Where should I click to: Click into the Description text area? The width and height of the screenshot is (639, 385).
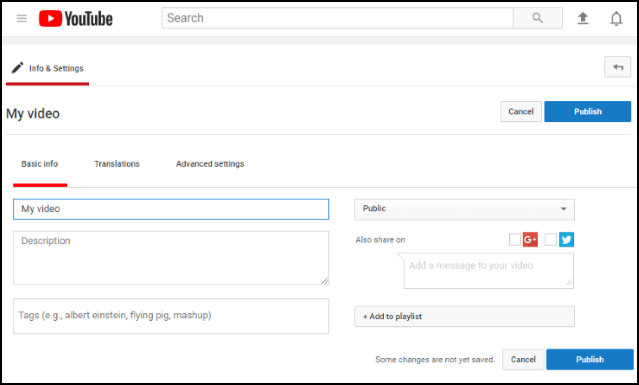[171, 258]
